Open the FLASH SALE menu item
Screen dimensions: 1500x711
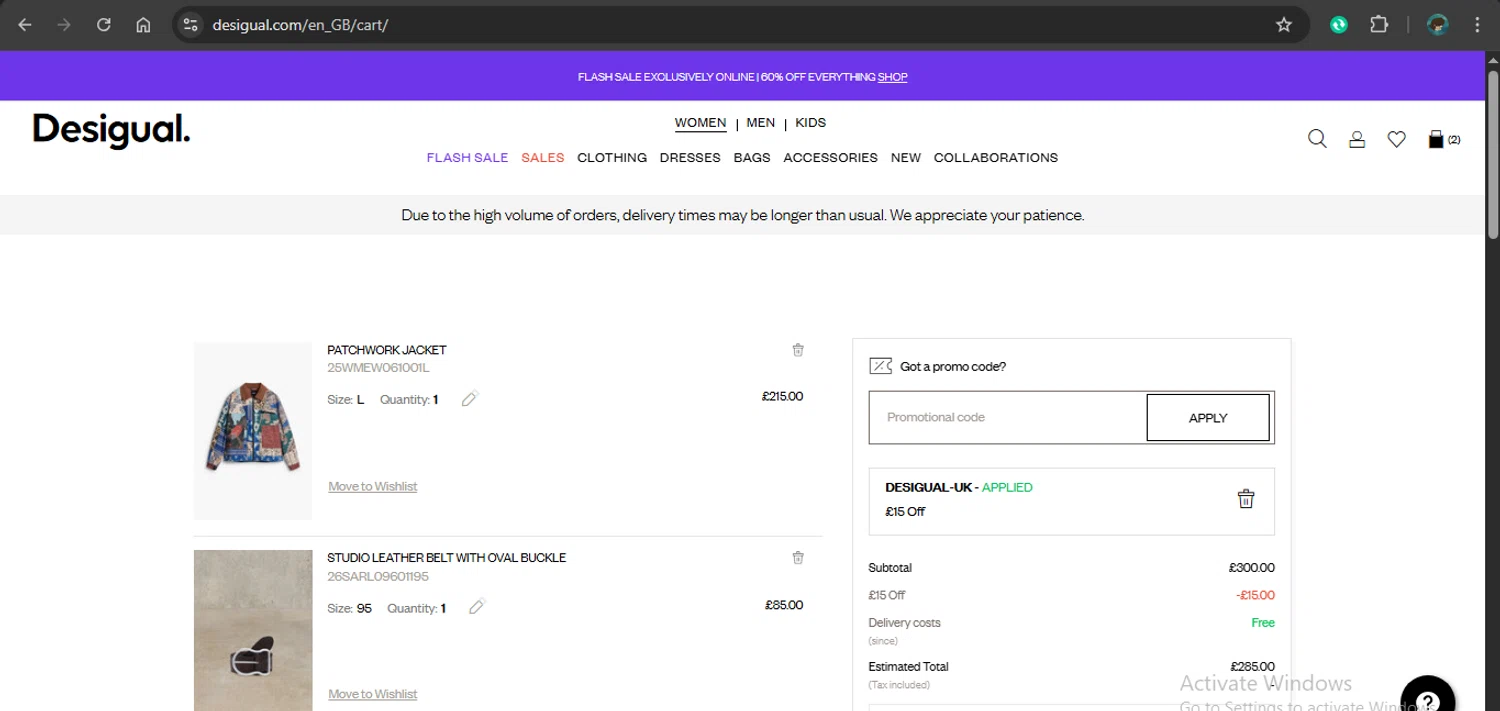click(x=467, y=158)
